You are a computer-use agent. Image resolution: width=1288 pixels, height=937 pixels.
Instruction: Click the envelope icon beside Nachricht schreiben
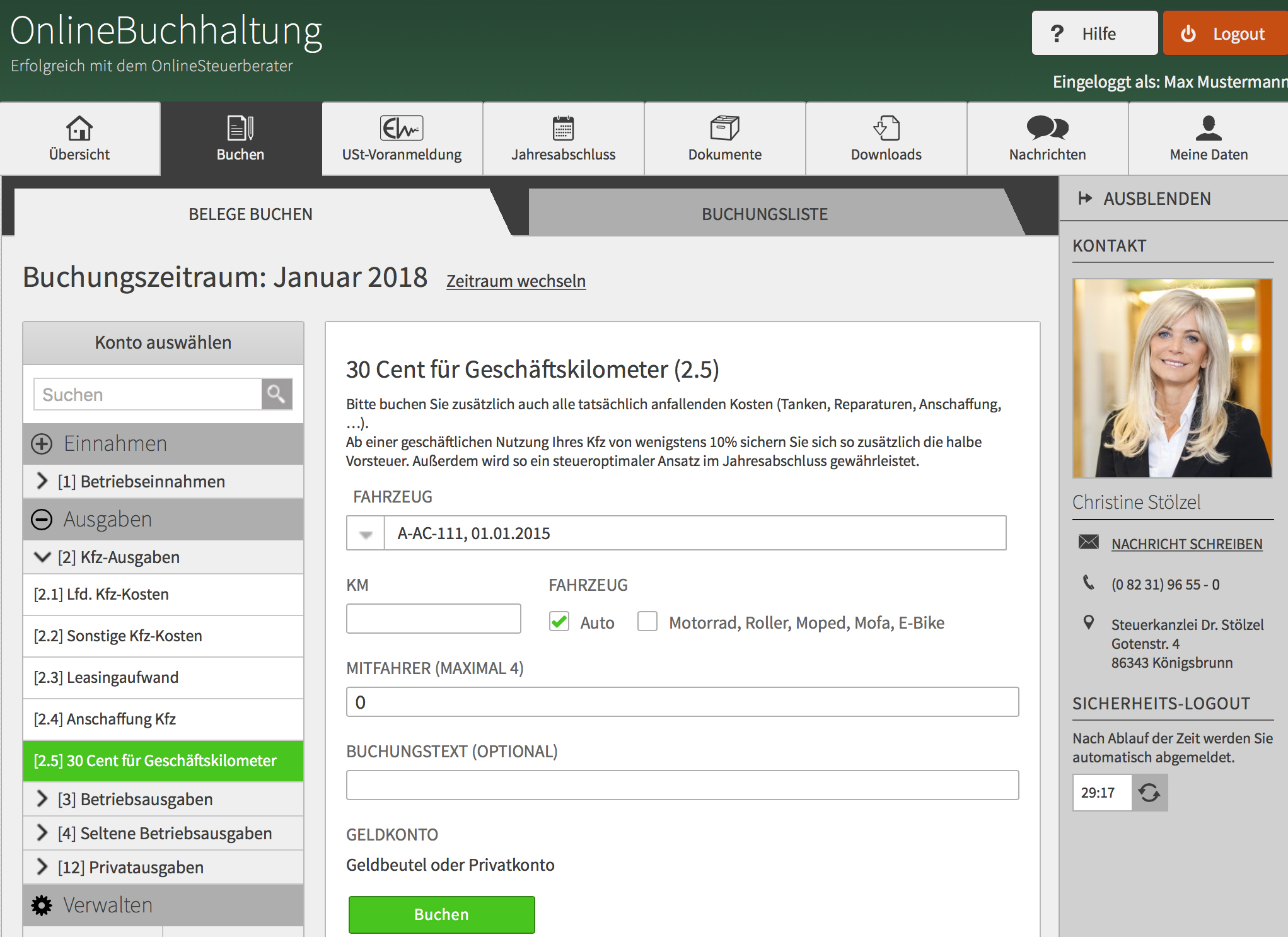tap(1089, 542)
